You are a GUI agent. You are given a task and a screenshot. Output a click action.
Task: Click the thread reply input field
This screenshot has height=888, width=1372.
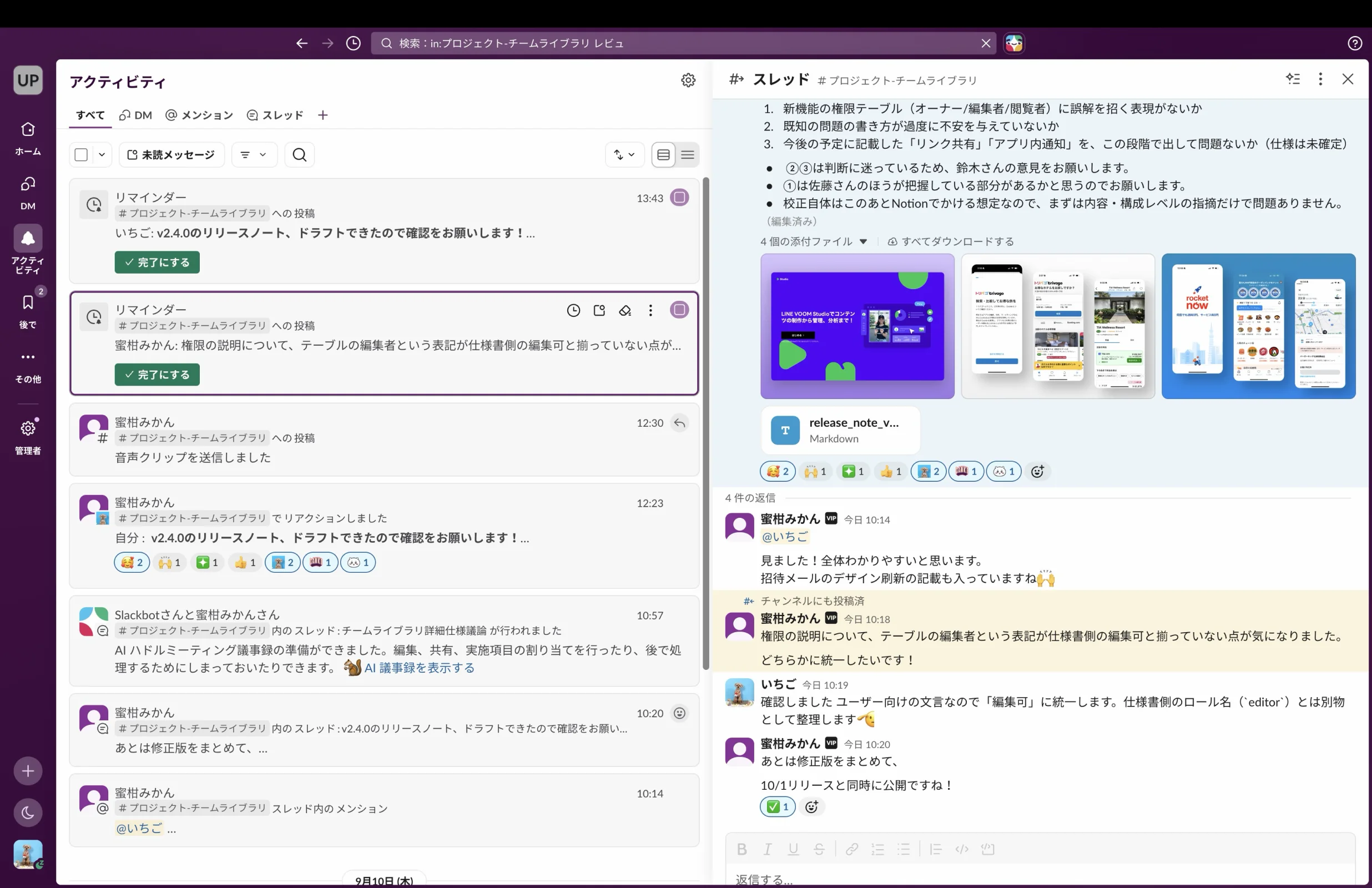pos(1041,879)
